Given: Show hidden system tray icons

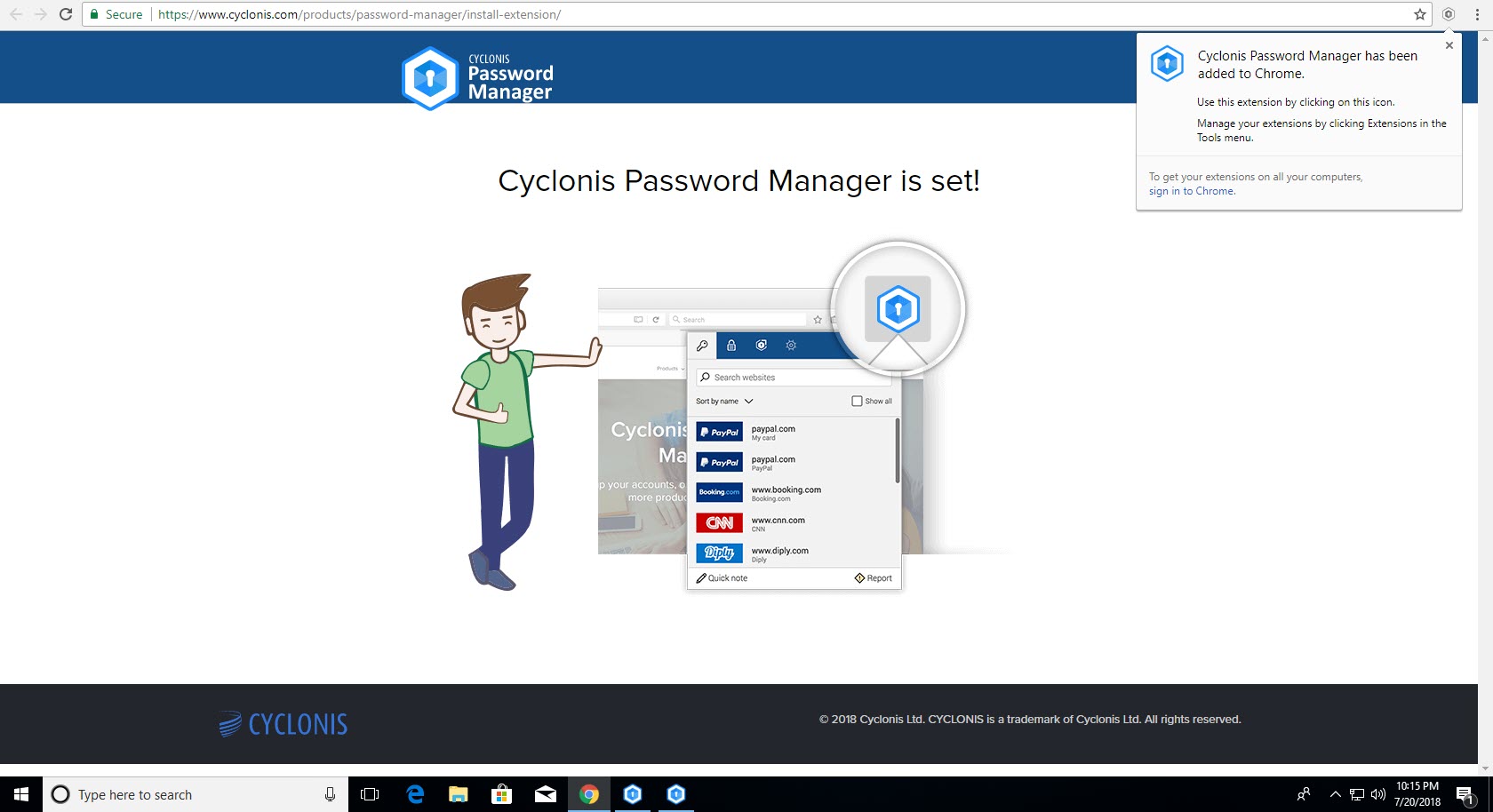Looking at the screenshot, I should click(1335, 794).
